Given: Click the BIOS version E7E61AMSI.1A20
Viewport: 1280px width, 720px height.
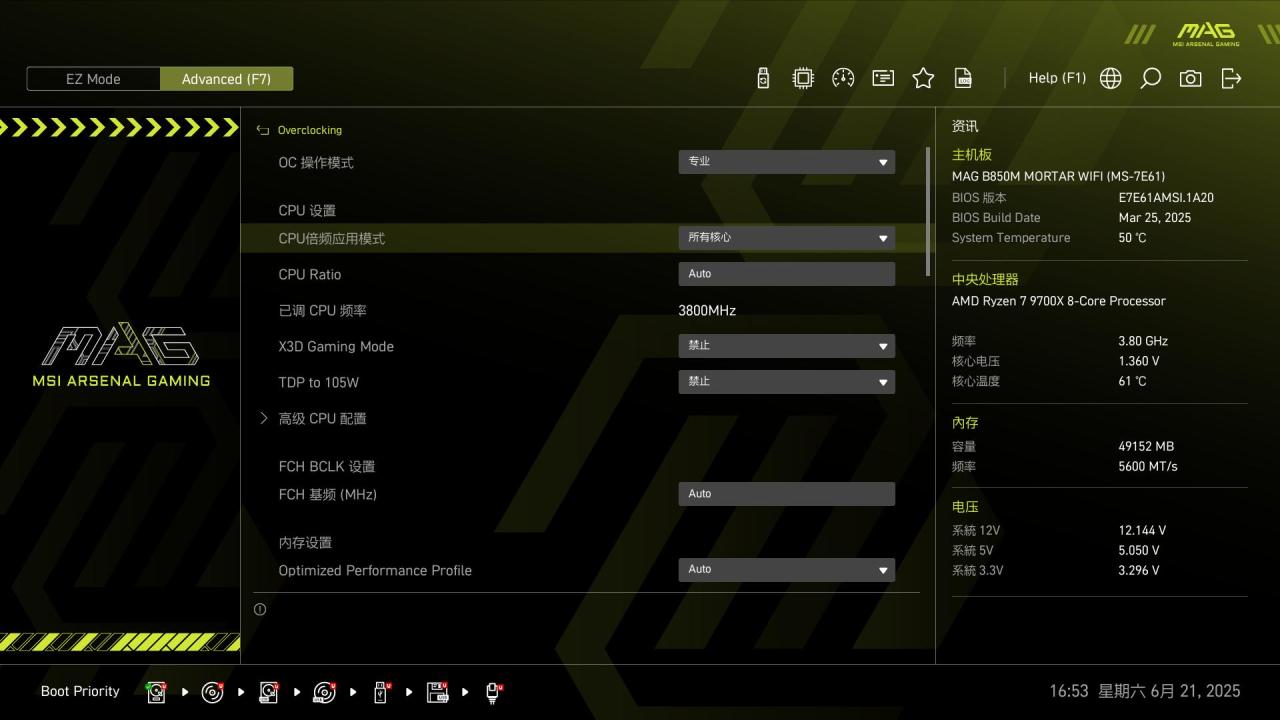Looking at the screenshot, I should pyautogui.click(x=1166, y=198).
